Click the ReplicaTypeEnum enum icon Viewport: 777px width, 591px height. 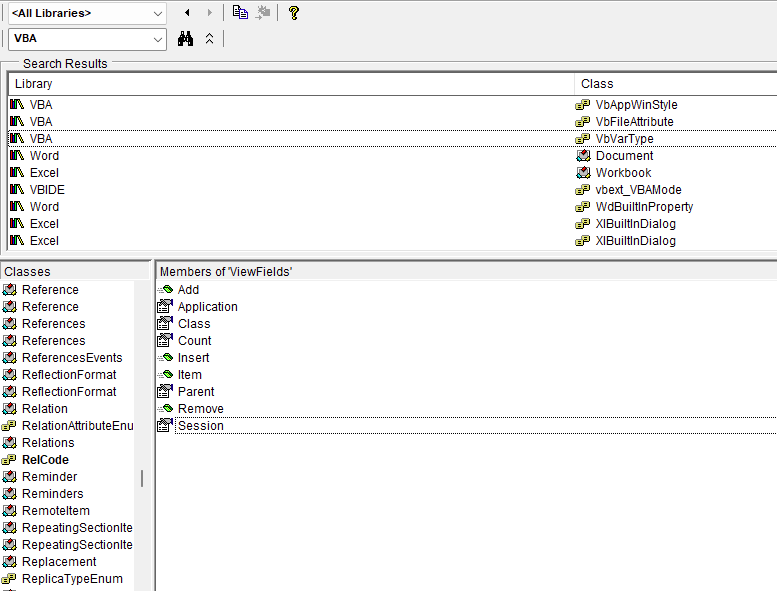tap(9, 579)
